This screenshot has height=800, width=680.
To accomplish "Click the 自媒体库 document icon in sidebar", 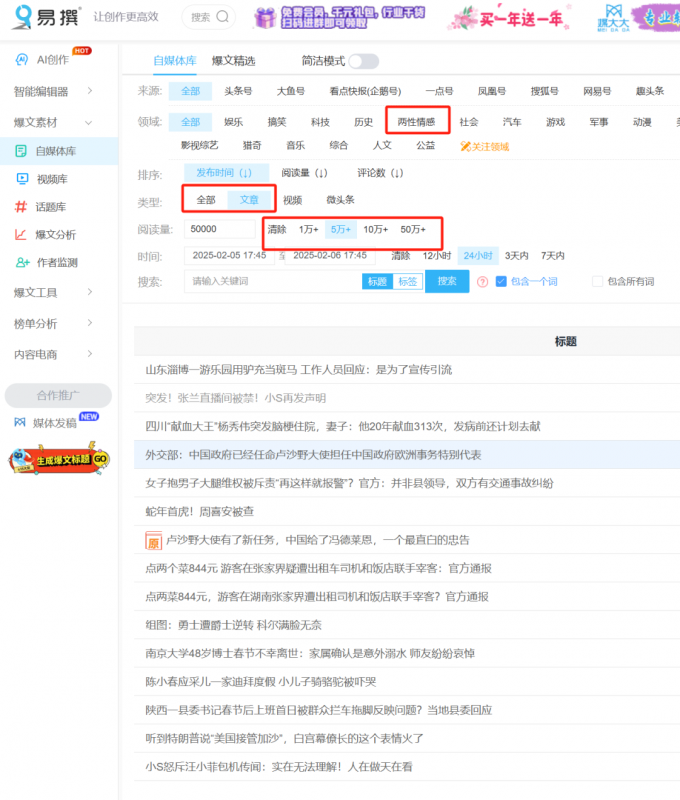I will click(21, 151).
